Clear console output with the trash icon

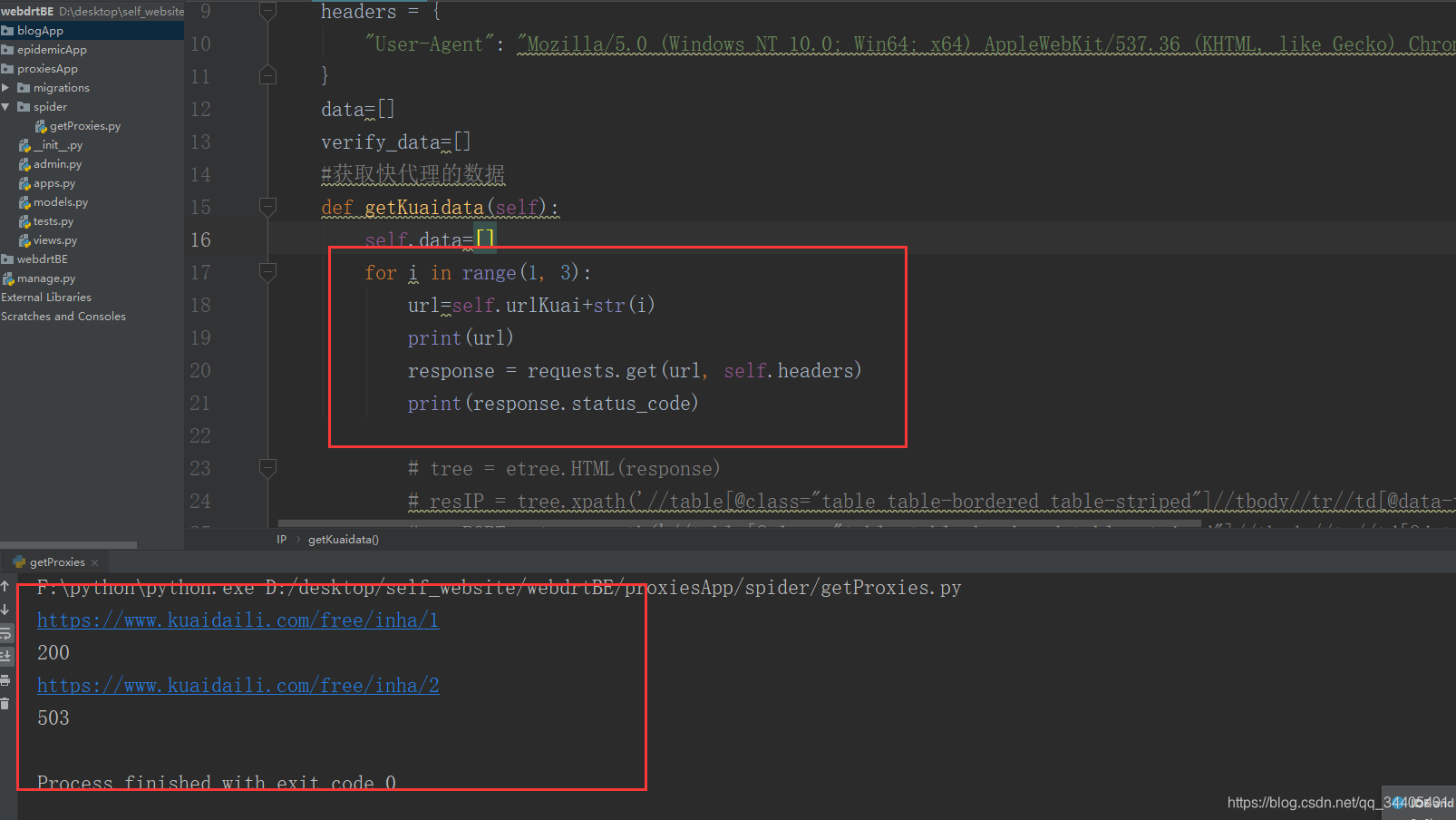5,703
